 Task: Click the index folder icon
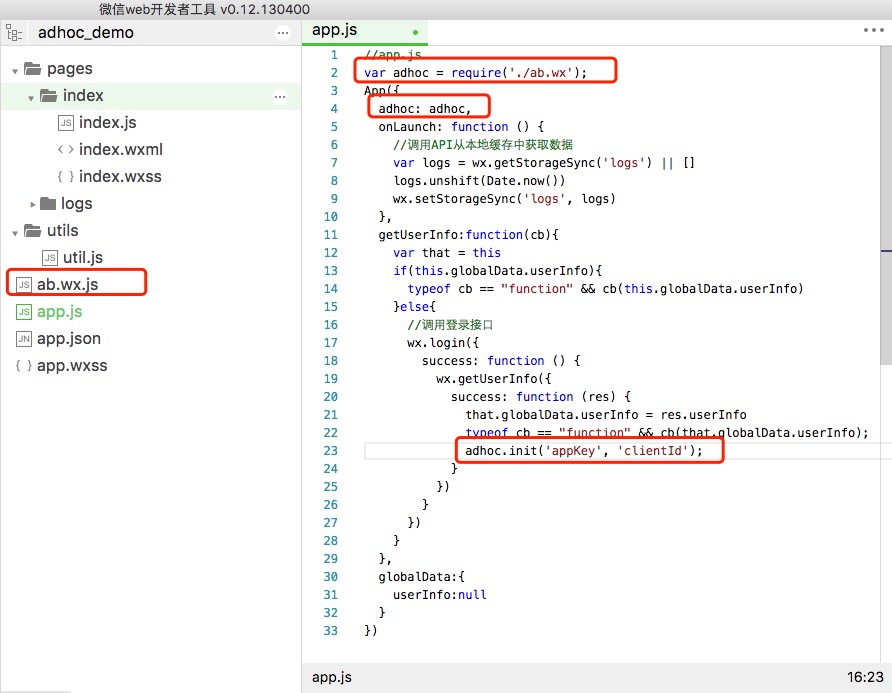click(x=48, y=96)
